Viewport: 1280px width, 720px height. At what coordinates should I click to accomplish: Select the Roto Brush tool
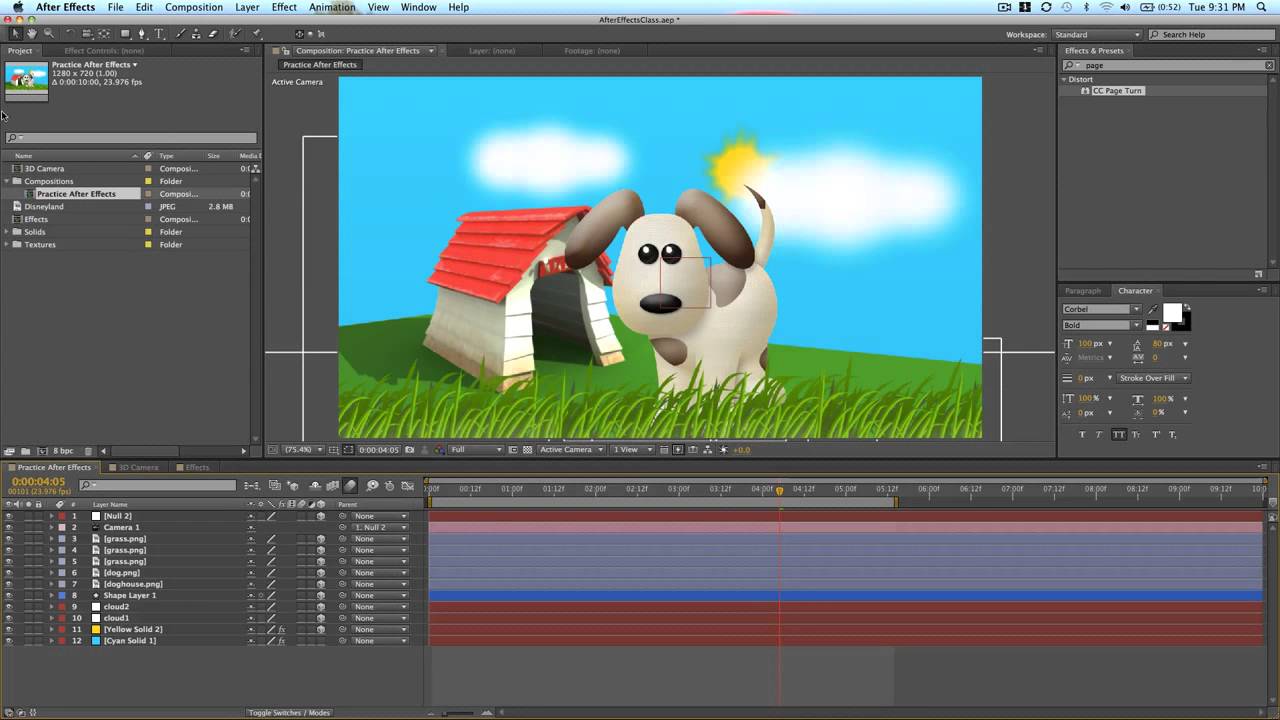tap(235, 34)
